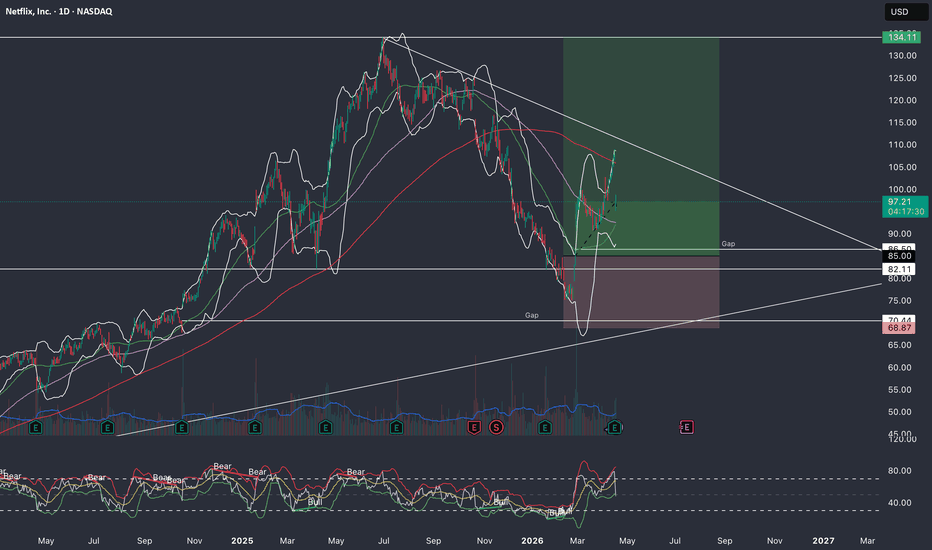Select the red stop-loss zone of the position
Viewport: 932px width, 550px height.
pyautogui.click(x=640, y=292)
